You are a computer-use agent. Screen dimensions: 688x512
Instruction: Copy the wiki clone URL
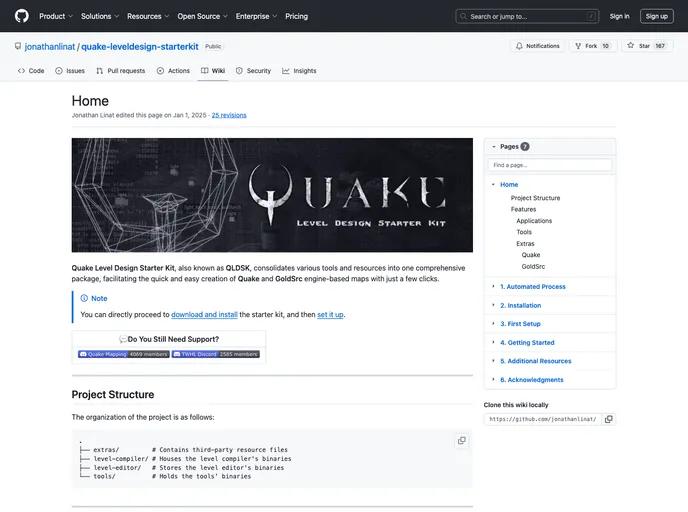pyautogui.click(x=608, y=419)
